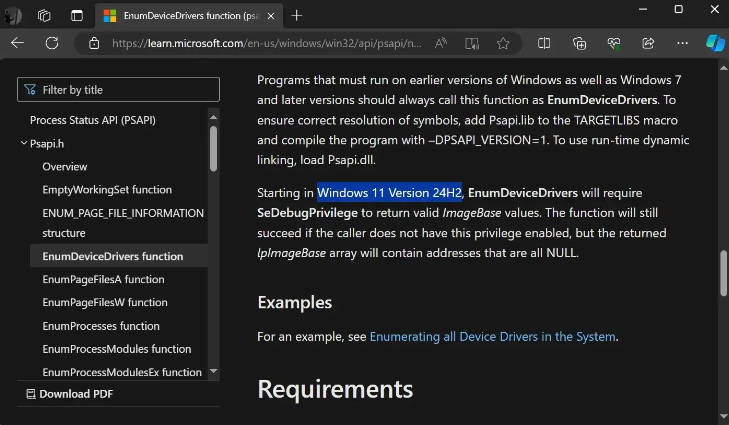
Task: Maximize the browser window
Action: point(679,9)
